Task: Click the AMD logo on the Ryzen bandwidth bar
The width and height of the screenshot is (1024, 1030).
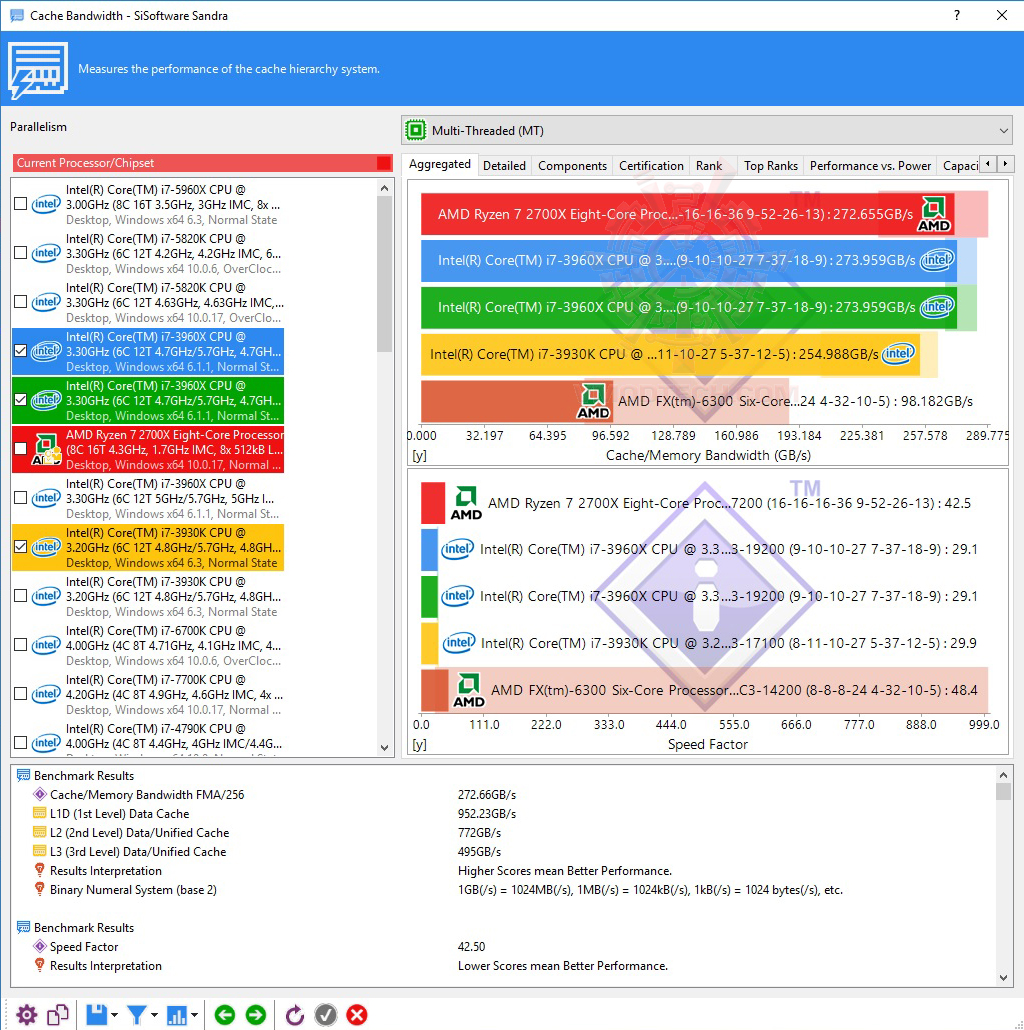Action: point(933,214)
